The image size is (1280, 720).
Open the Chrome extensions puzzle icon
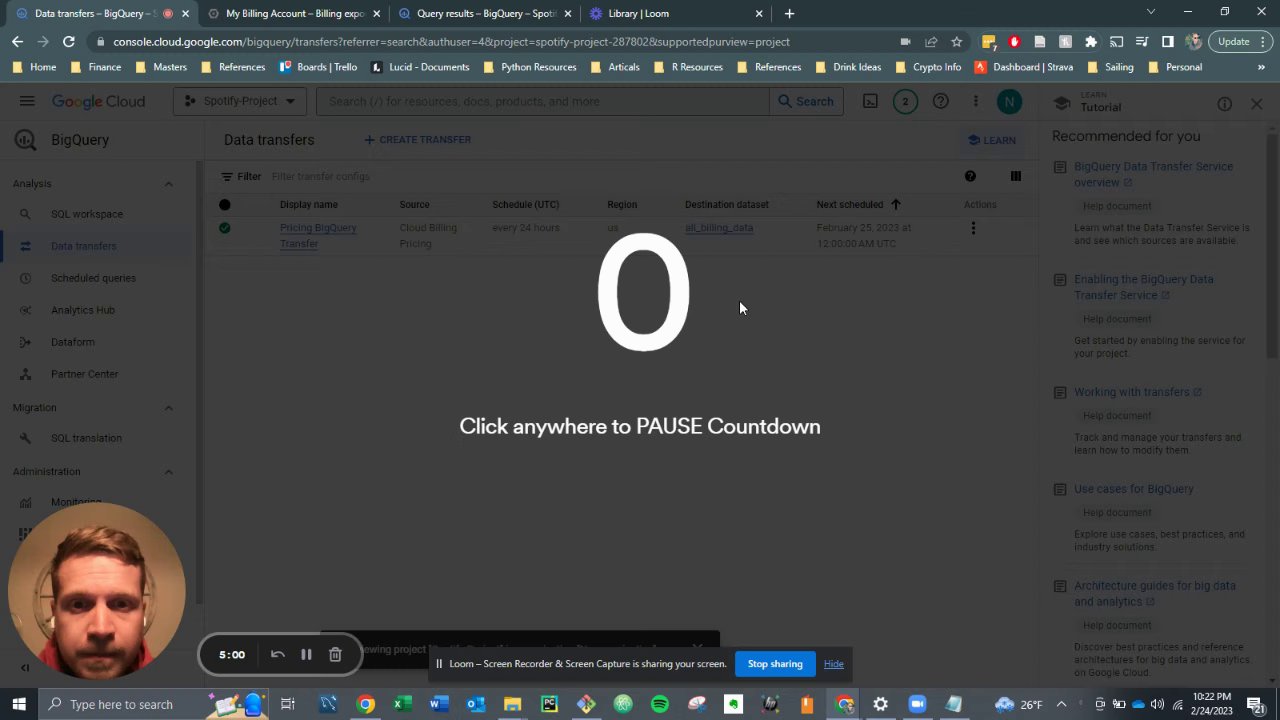[x=1091, y=42]
